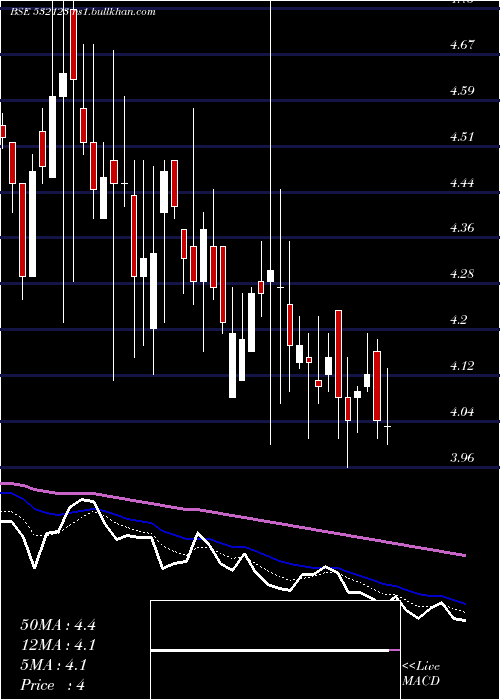Click the 4.59 price axis label

[x=462, y=91]
